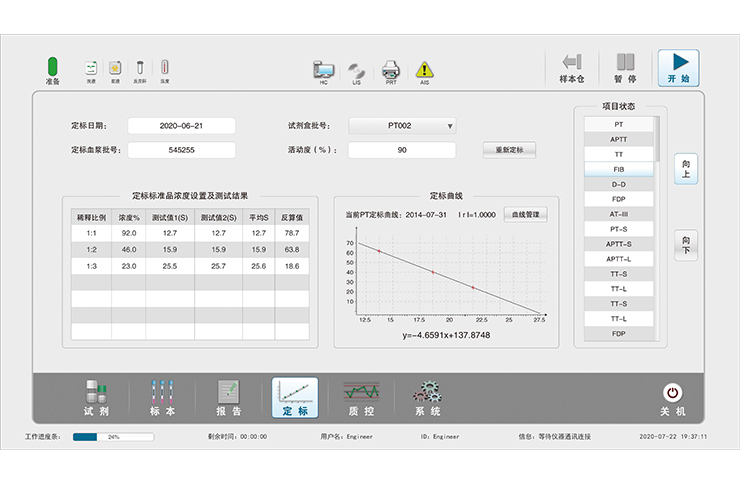Click the 向上 scroll-up button
This screenshot has width=740, height=484.
pos(686,169)
